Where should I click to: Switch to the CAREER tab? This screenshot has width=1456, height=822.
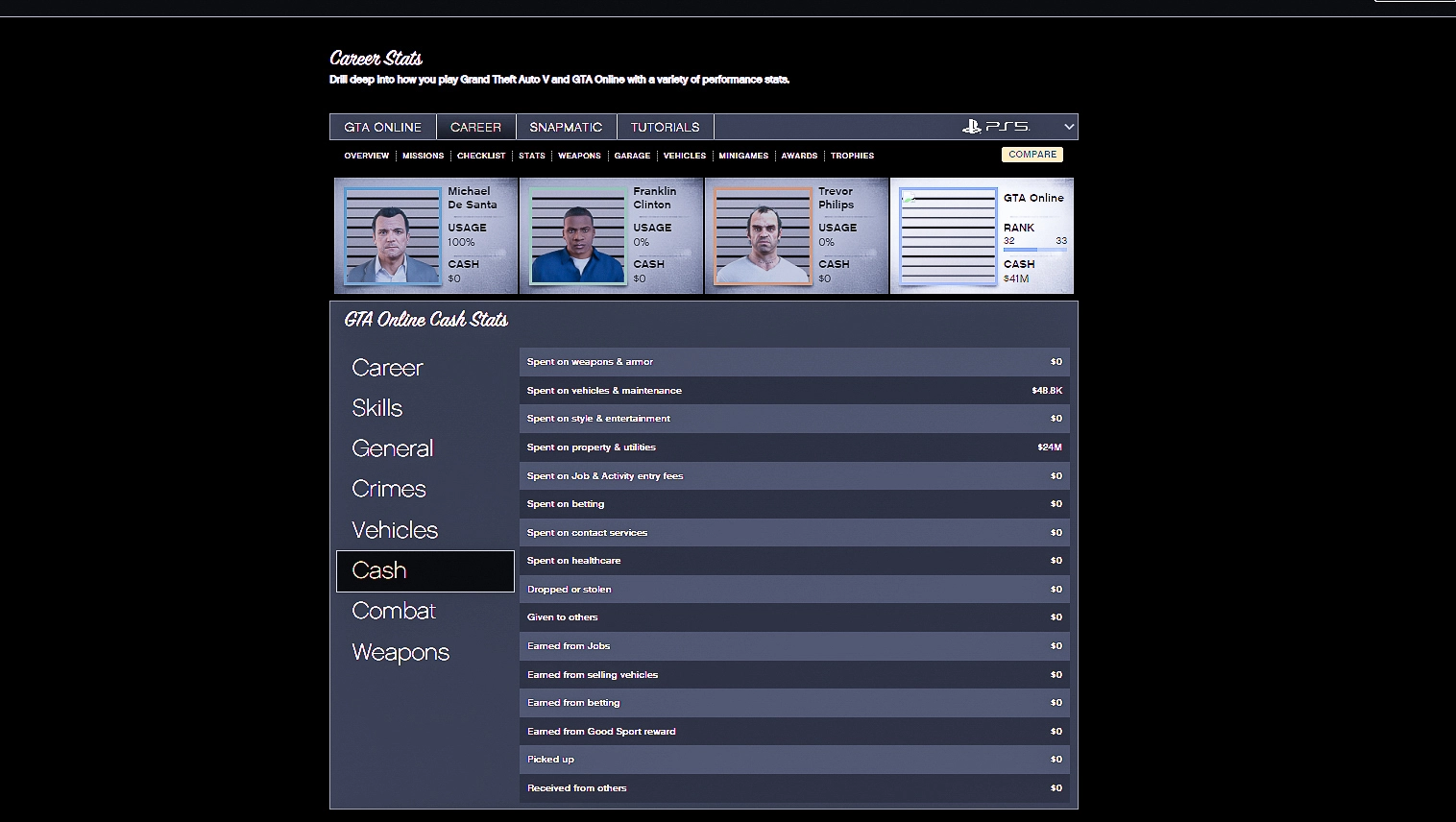tap(475, 127)
